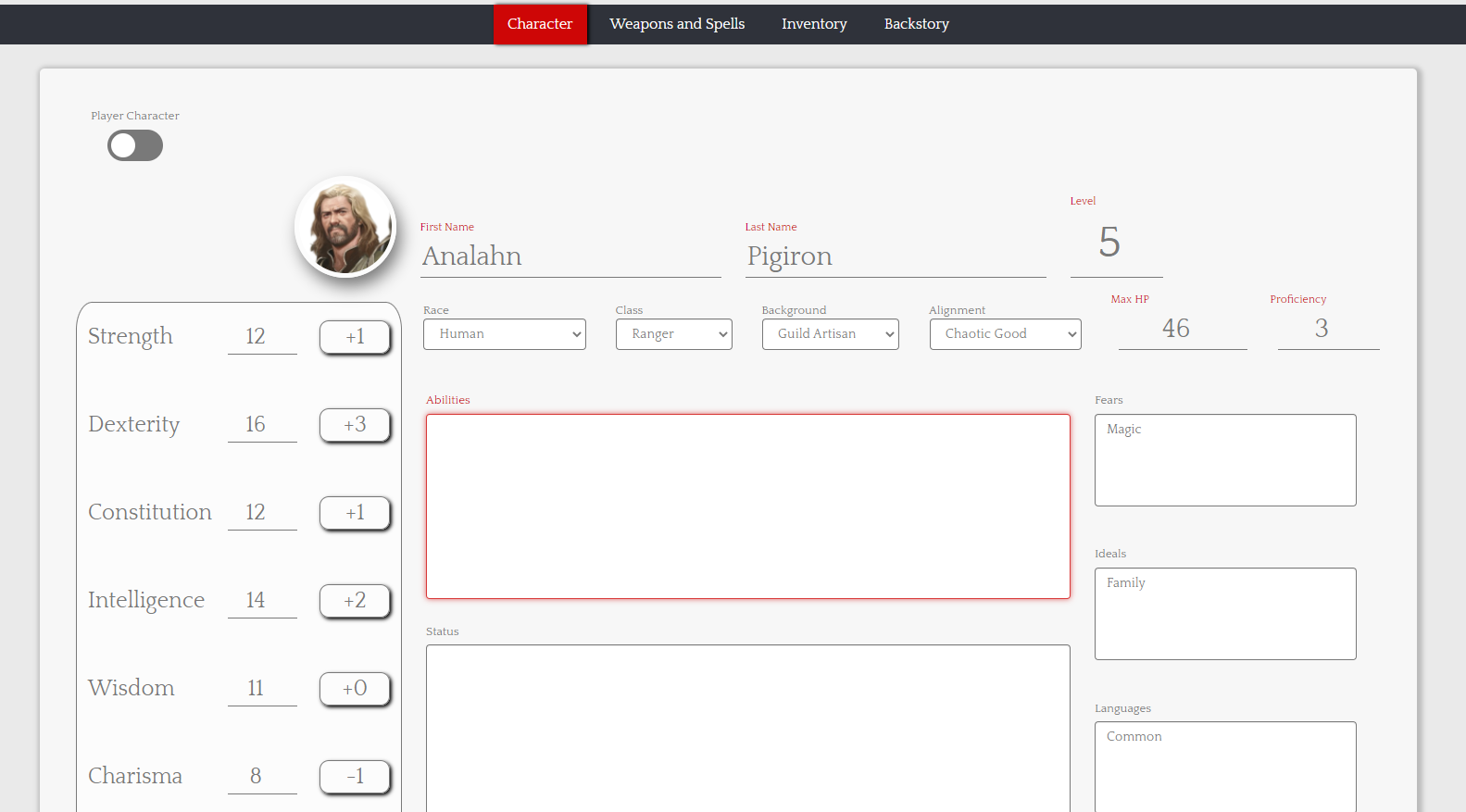The width and height of the screenshot is (1466, 812).
Task: Open the Race dropdown
Action: click(x=504, y=334)
